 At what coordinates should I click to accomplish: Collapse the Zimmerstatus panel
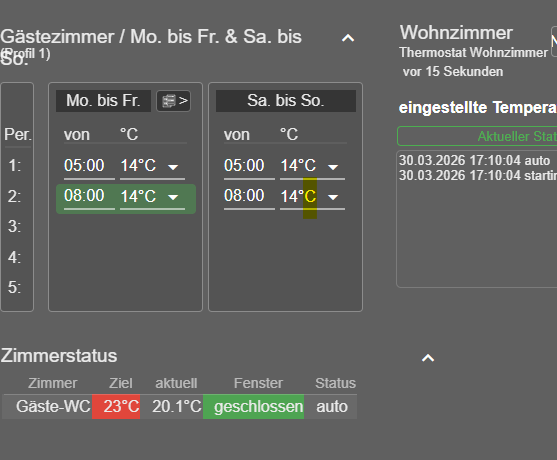click(x=428, y=358)
